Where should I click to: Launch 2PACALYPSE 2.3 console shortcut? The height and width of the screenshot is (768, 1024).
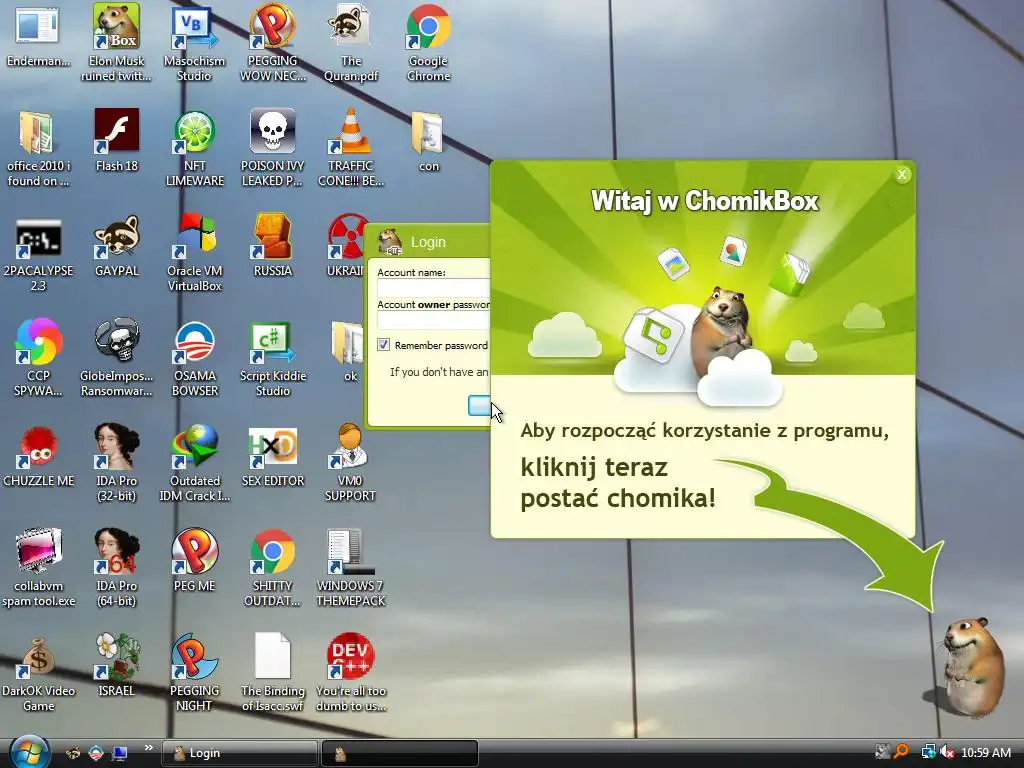38,255
